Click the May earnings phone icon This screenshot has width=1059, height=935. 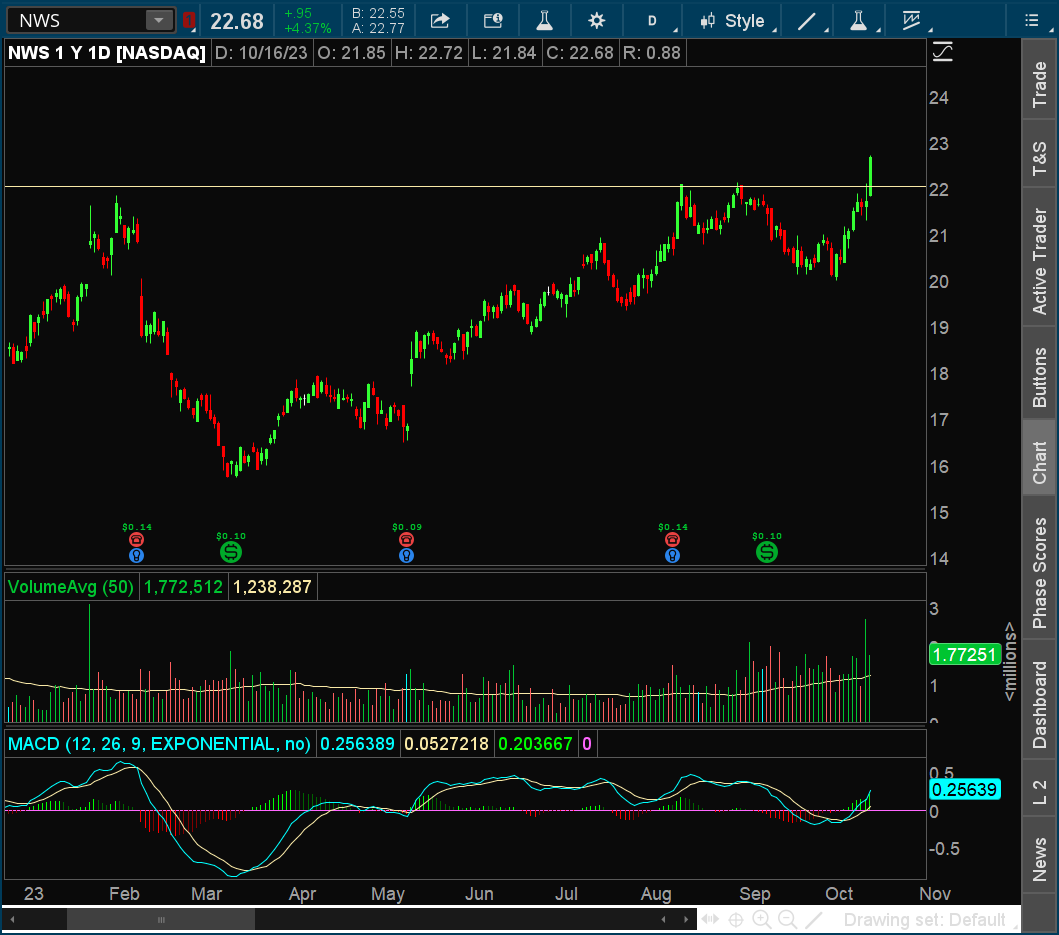[x=406, y=539]
